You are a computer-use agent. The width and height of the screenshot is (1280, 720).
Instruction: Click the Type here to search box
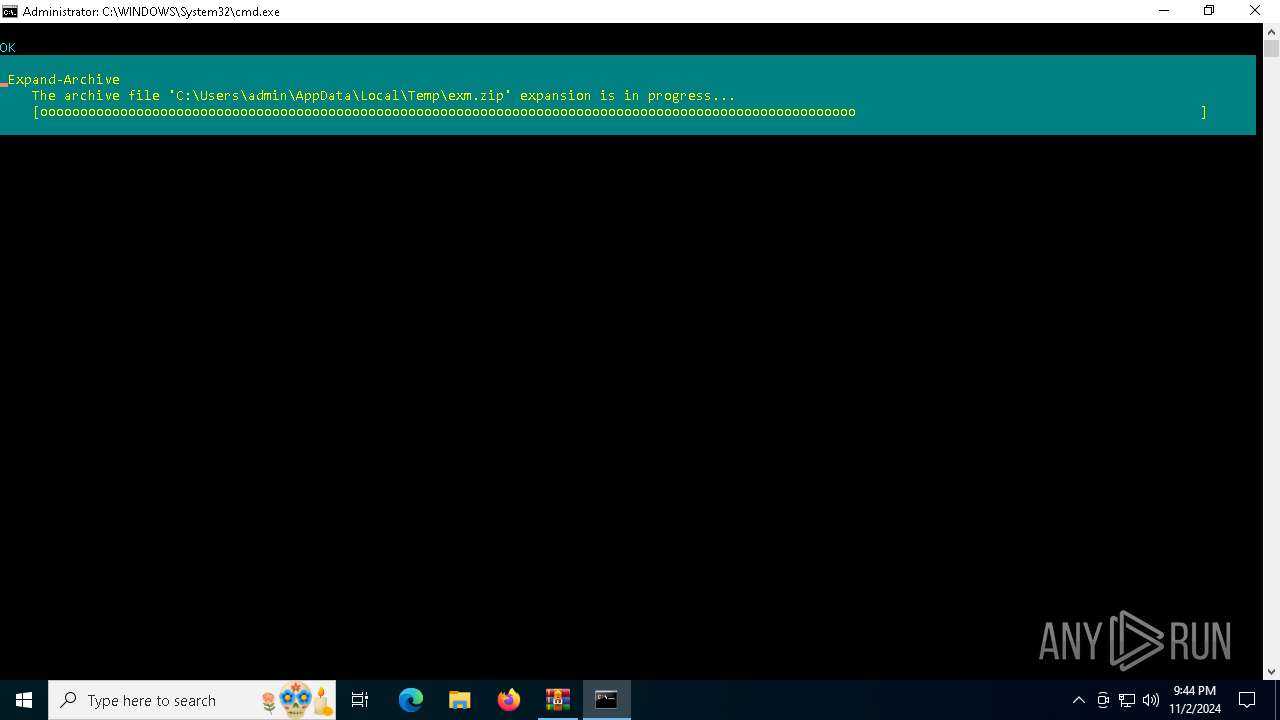click(x=193, y=700)
